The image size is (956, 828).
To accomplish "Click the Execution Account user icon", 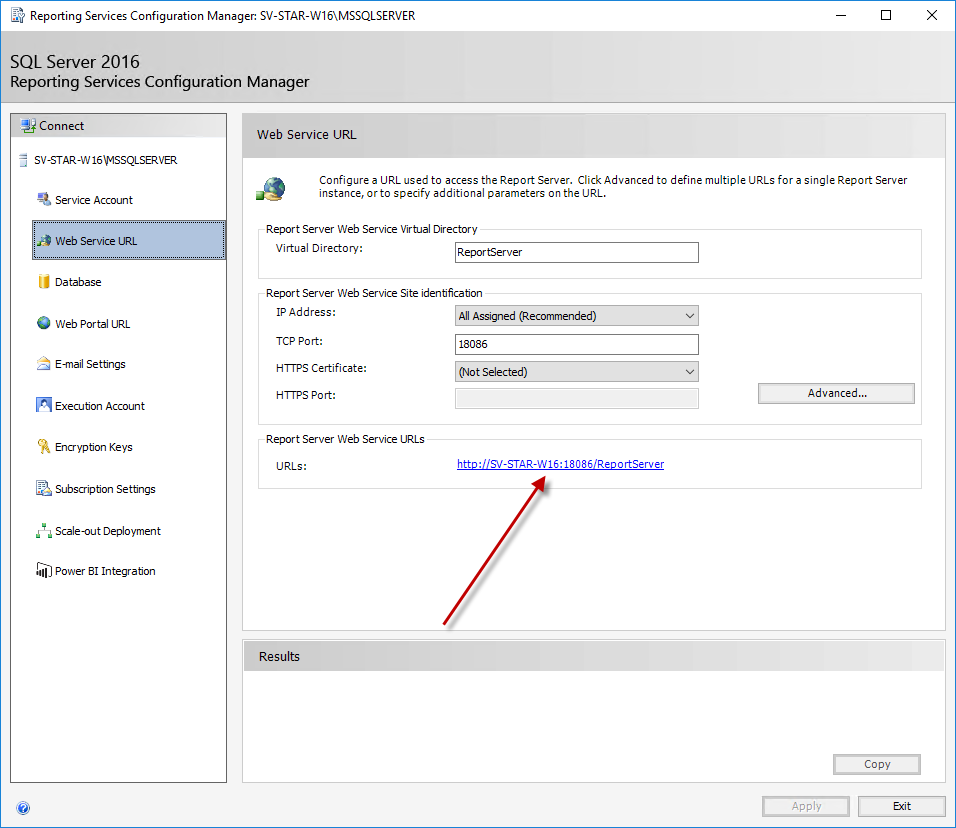I will point(44,405).
